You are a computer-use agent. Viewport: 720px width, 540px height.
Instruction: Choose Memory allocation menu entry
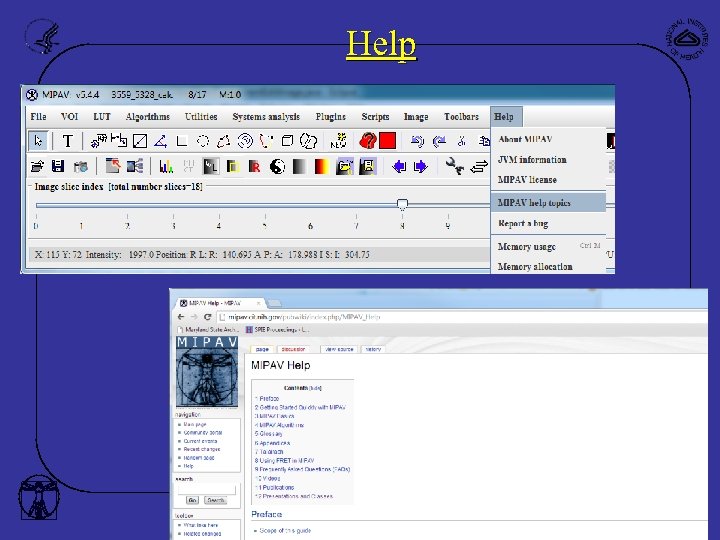548,266
